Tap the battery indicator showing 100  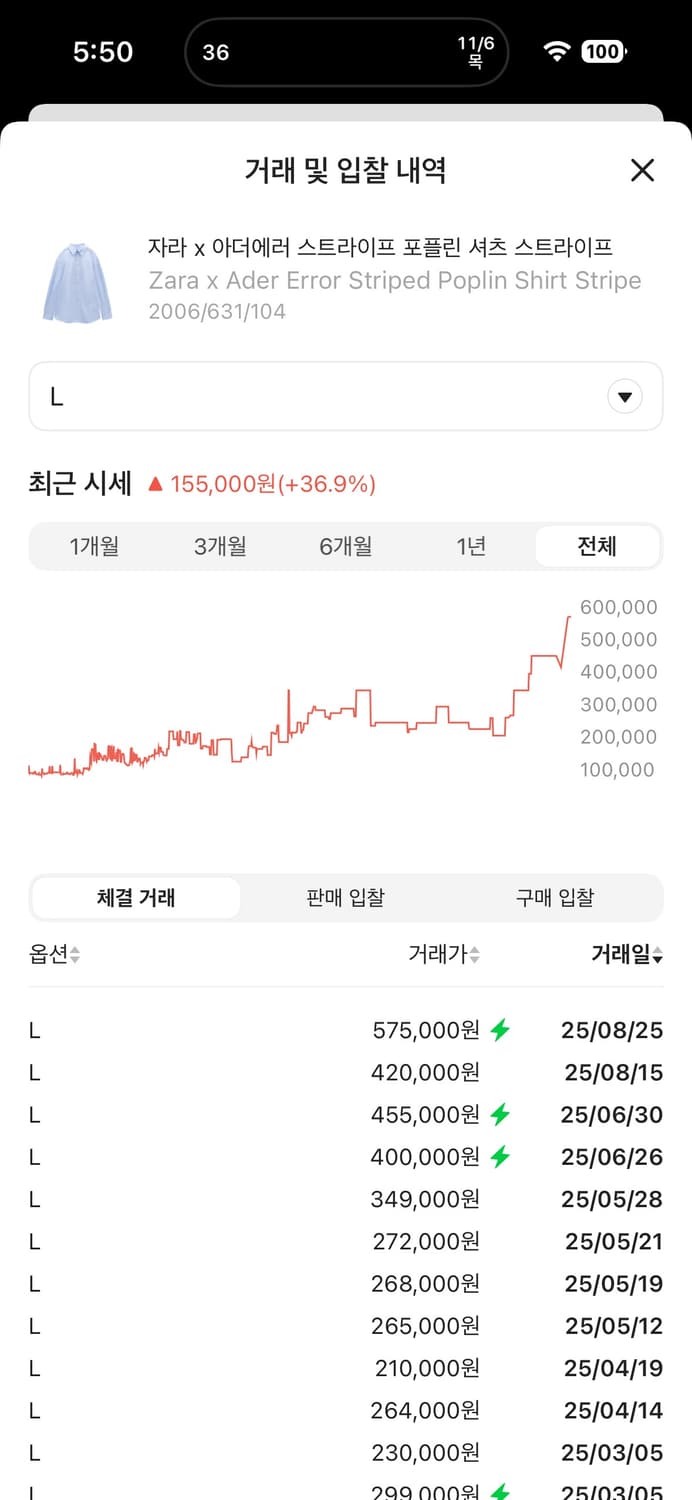click(x=603, y=49)
